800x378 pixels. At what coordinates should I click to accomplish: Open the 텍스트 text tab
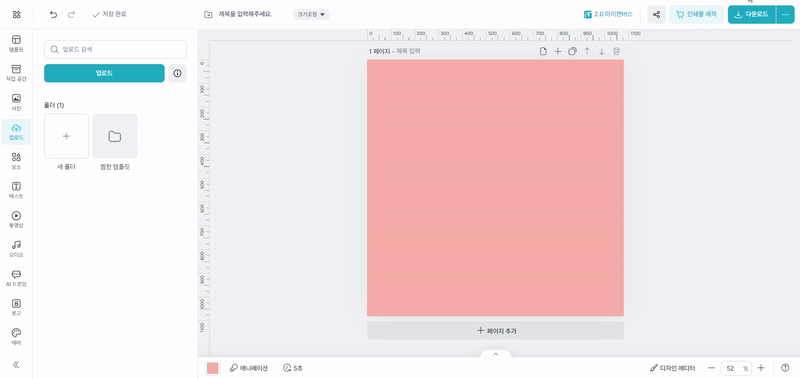pyautogui.click(x=16, y=190)
